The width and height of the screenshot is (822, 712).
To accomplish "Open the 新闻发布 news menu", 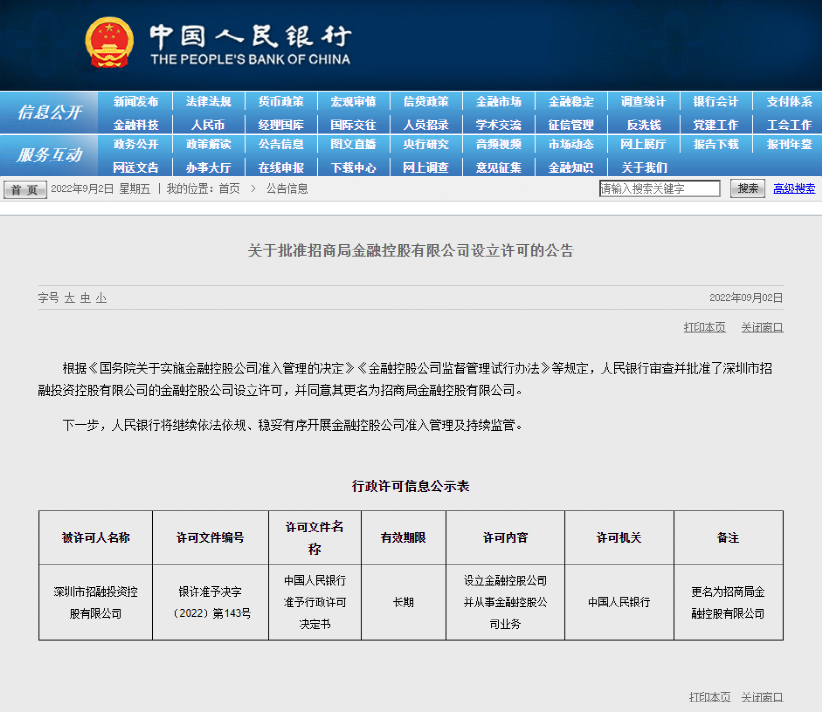I will click(136, 101).
